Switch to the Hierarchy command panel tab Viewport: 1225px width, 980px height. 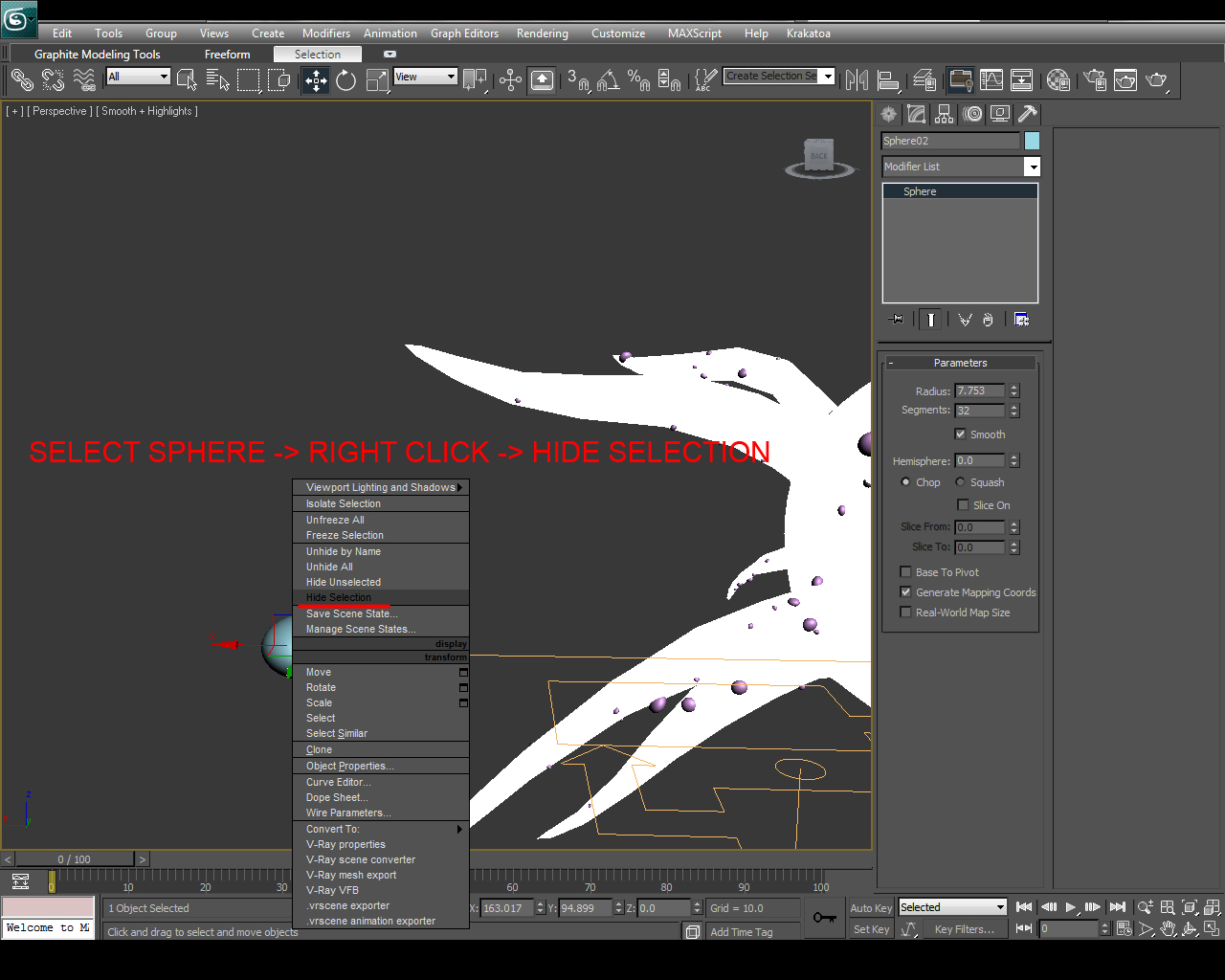pos(945,114)
